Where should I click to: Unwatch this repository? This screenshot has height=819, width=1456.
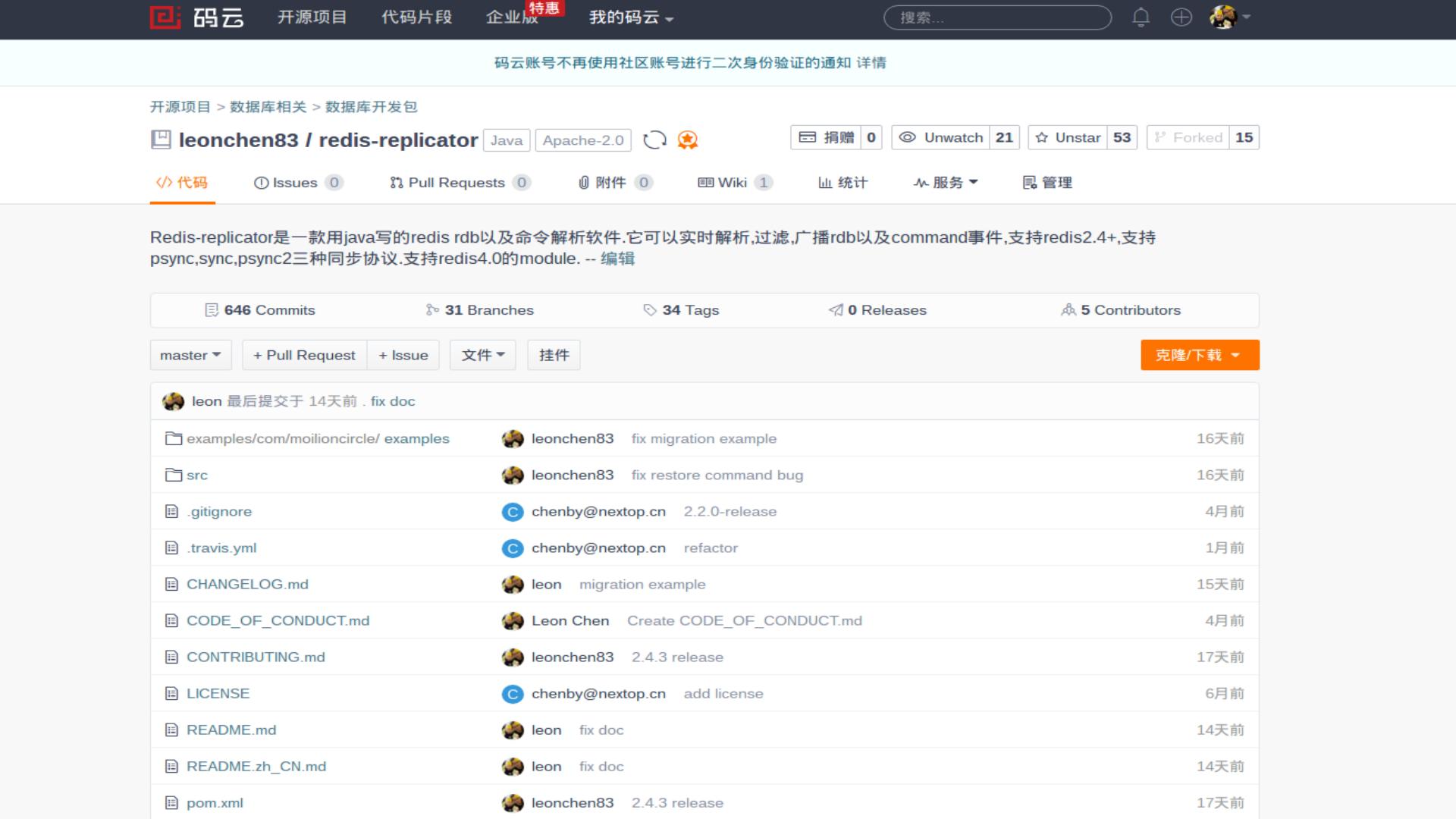pyautogui.click(x=940, y=137)
